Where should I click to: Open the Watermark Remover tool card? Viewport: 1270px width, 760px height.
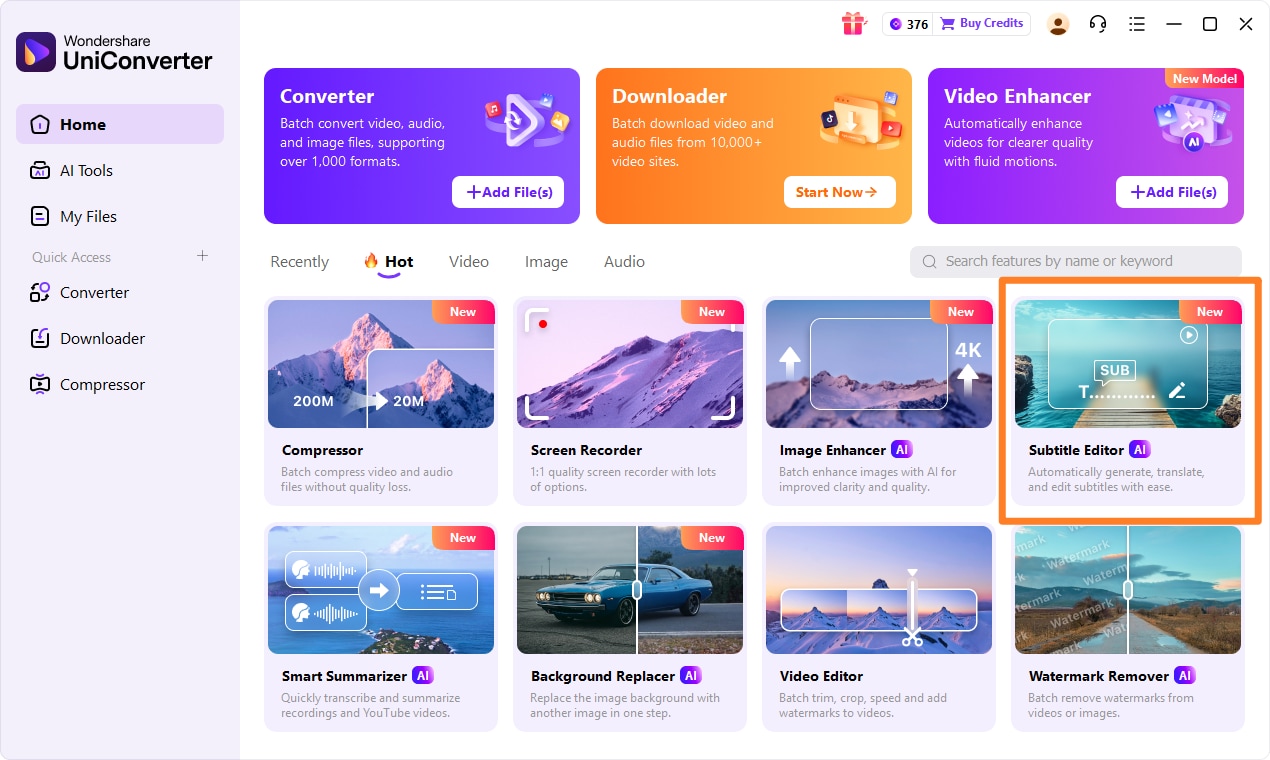pos(1128,627)
